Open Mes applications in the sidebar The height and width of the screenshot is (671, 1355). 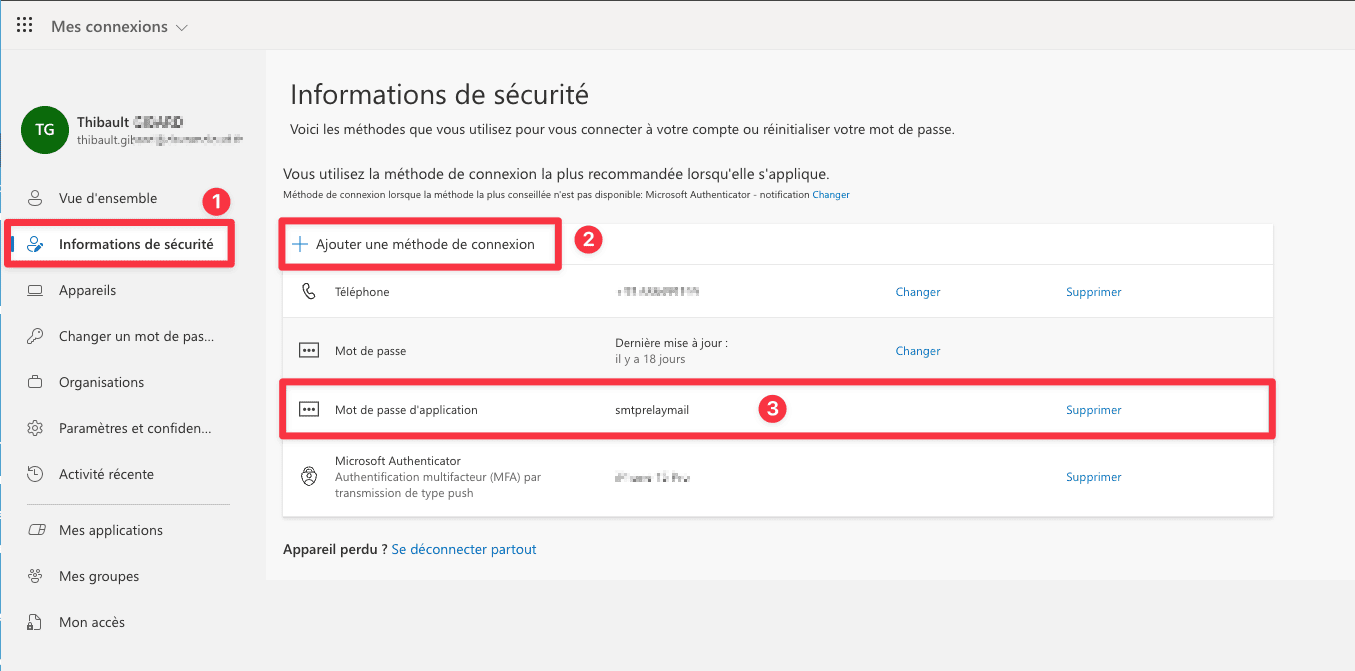(x=111, y=530)
